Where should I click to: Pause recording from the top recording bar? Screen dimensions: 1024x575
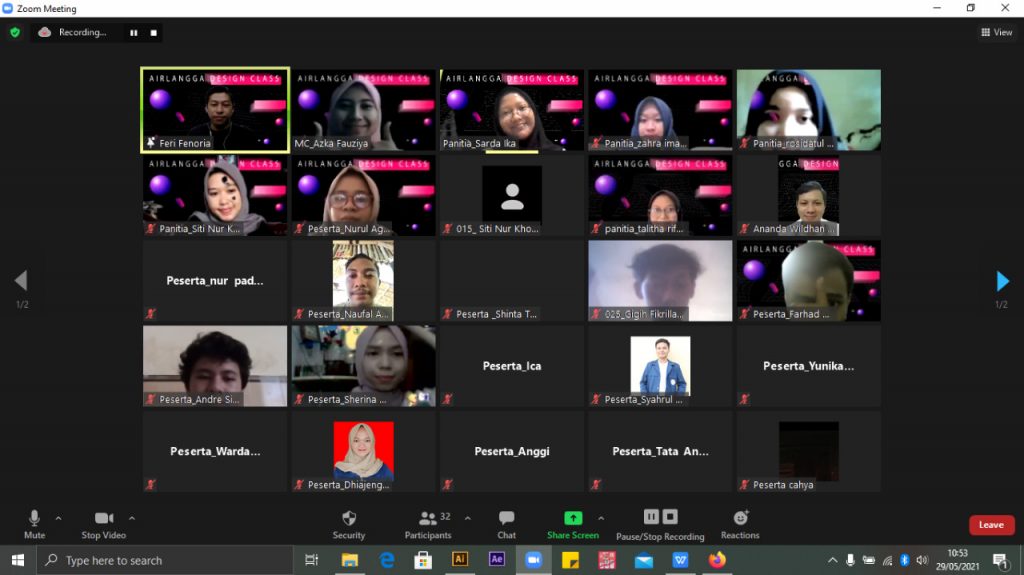(133, 32)
